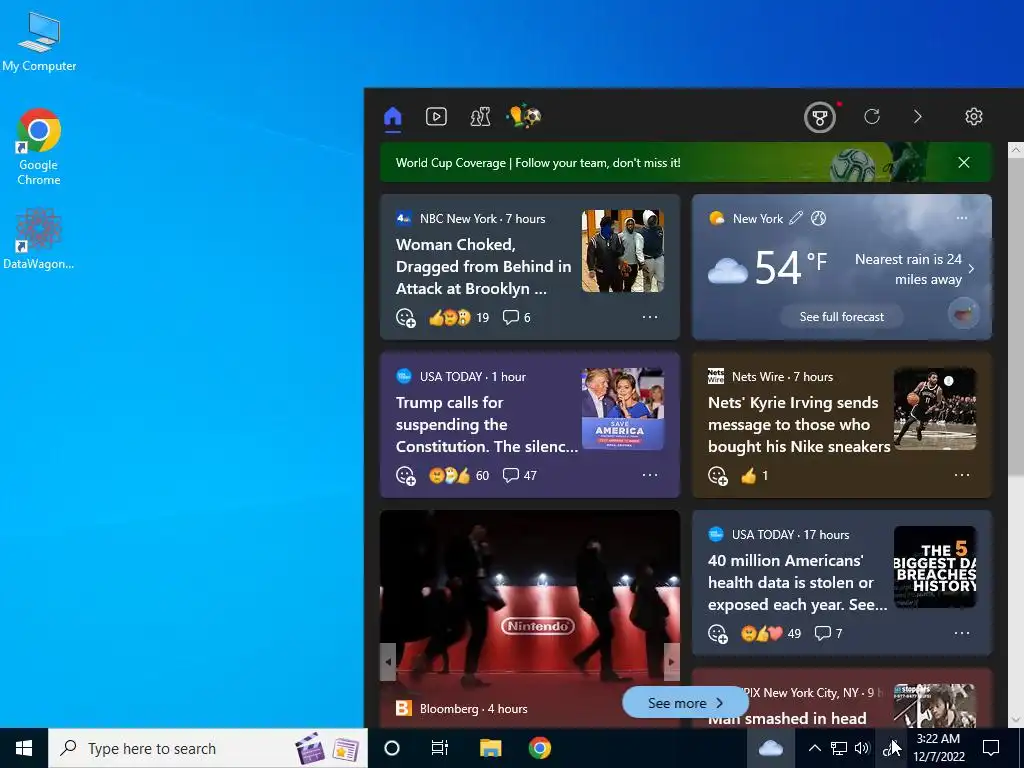The image size is (1024, 768).
Task: Expand the nearest rain details chevron
Action: (x=972, y=268)
